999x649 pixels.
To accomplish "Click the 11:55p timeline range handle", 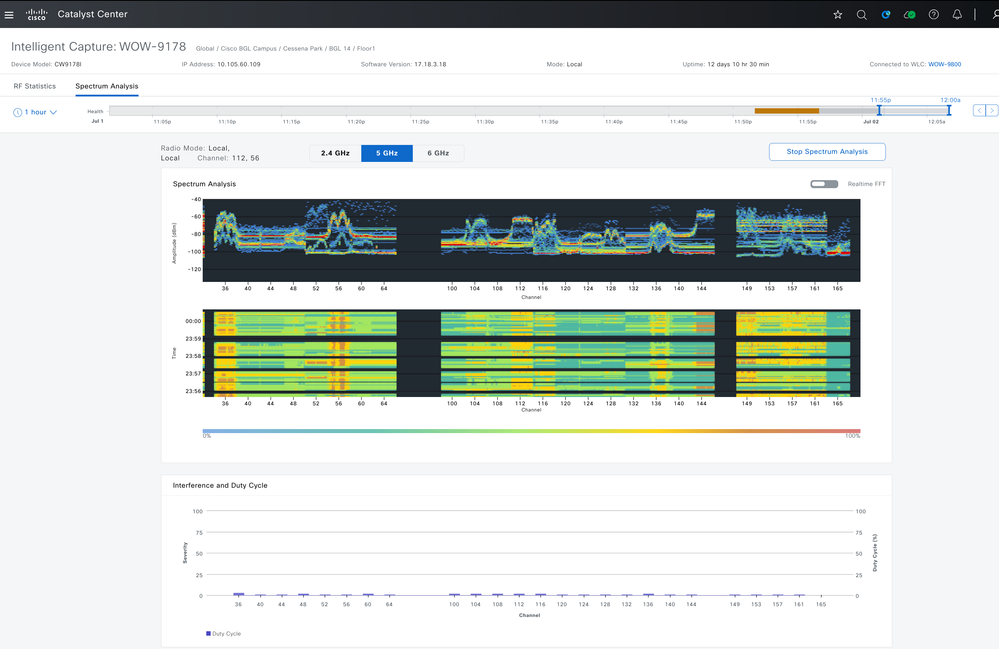I will click(879, 111).
